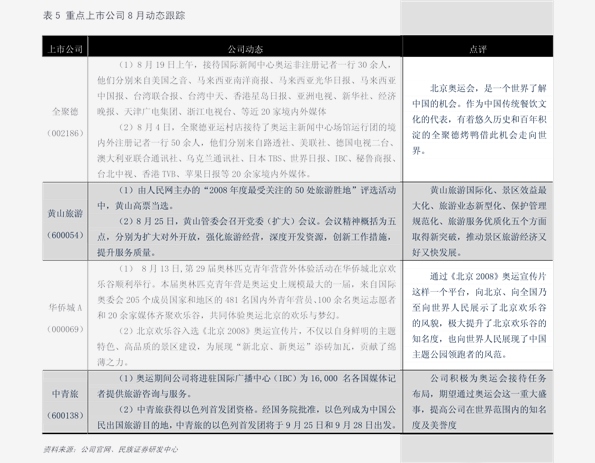Click the comment text beginning '北京奥运会,是一个世界了解'
Viewport: 595px width, 463px height.
488,88
